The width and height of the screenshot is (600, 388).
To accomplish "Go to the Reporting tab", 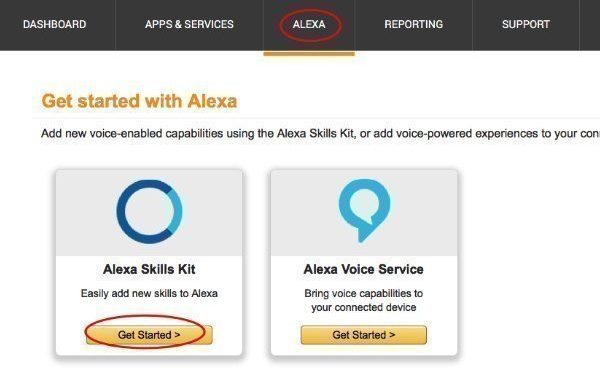I will pos(414,24).
